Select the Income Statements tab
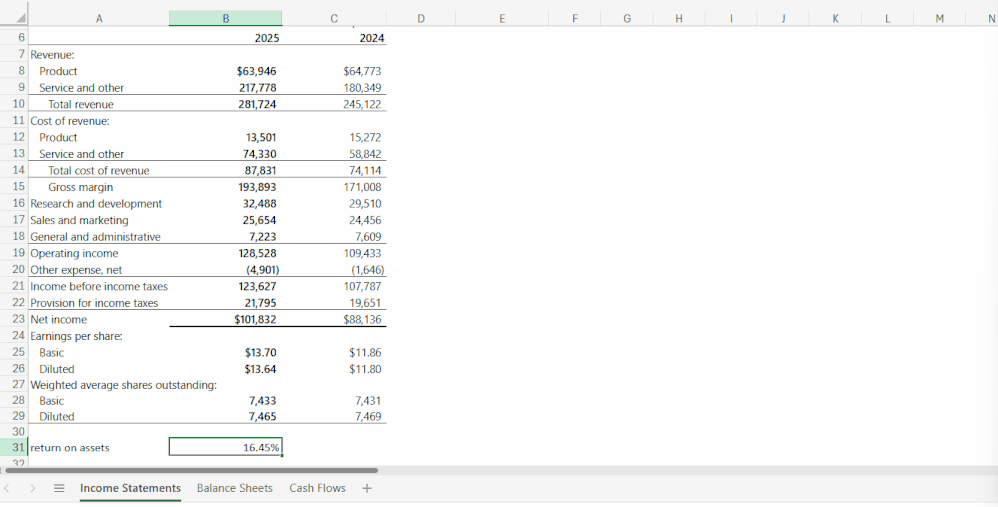Image resolution: width=998 pixels, height=507 pixels. tap(130, 489)
